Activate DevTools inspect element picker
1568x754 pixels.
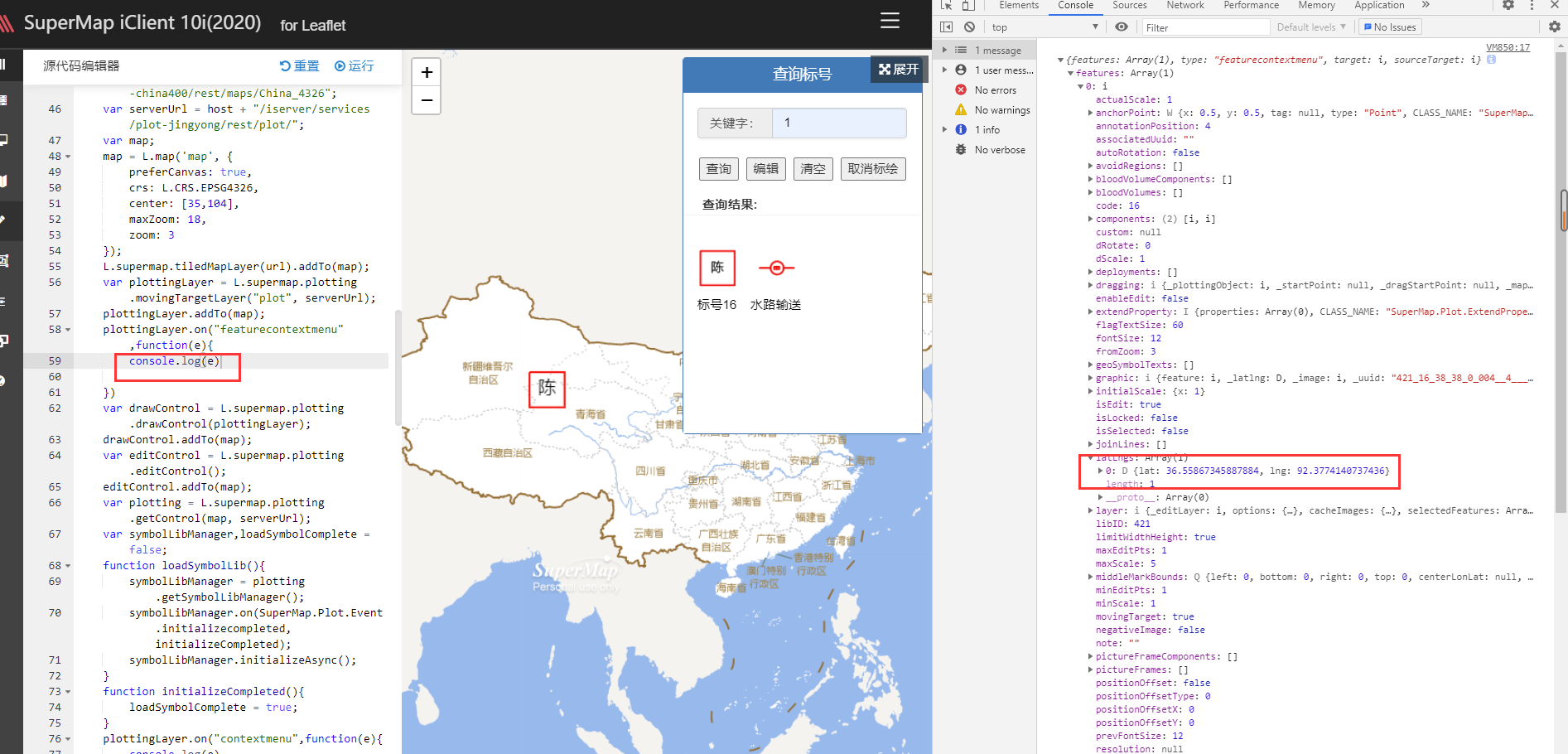coord(946,5)
